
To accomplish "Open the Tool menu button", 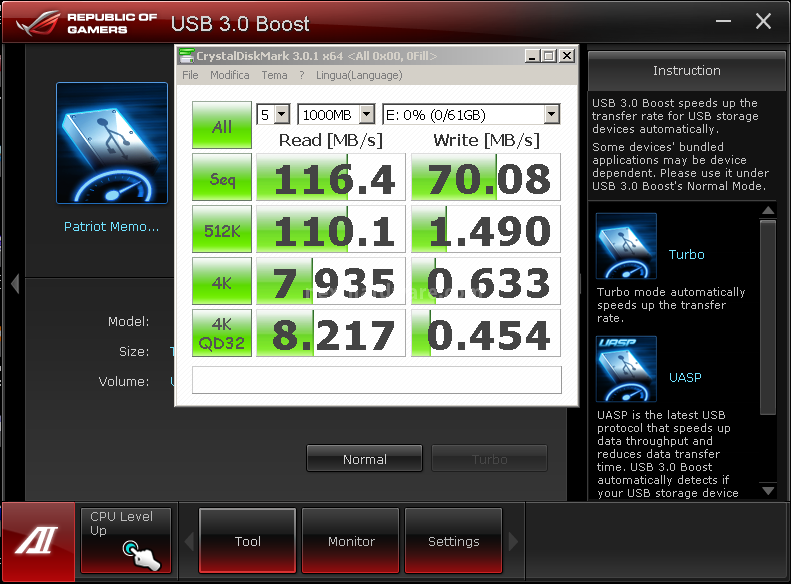I will 247,541.
